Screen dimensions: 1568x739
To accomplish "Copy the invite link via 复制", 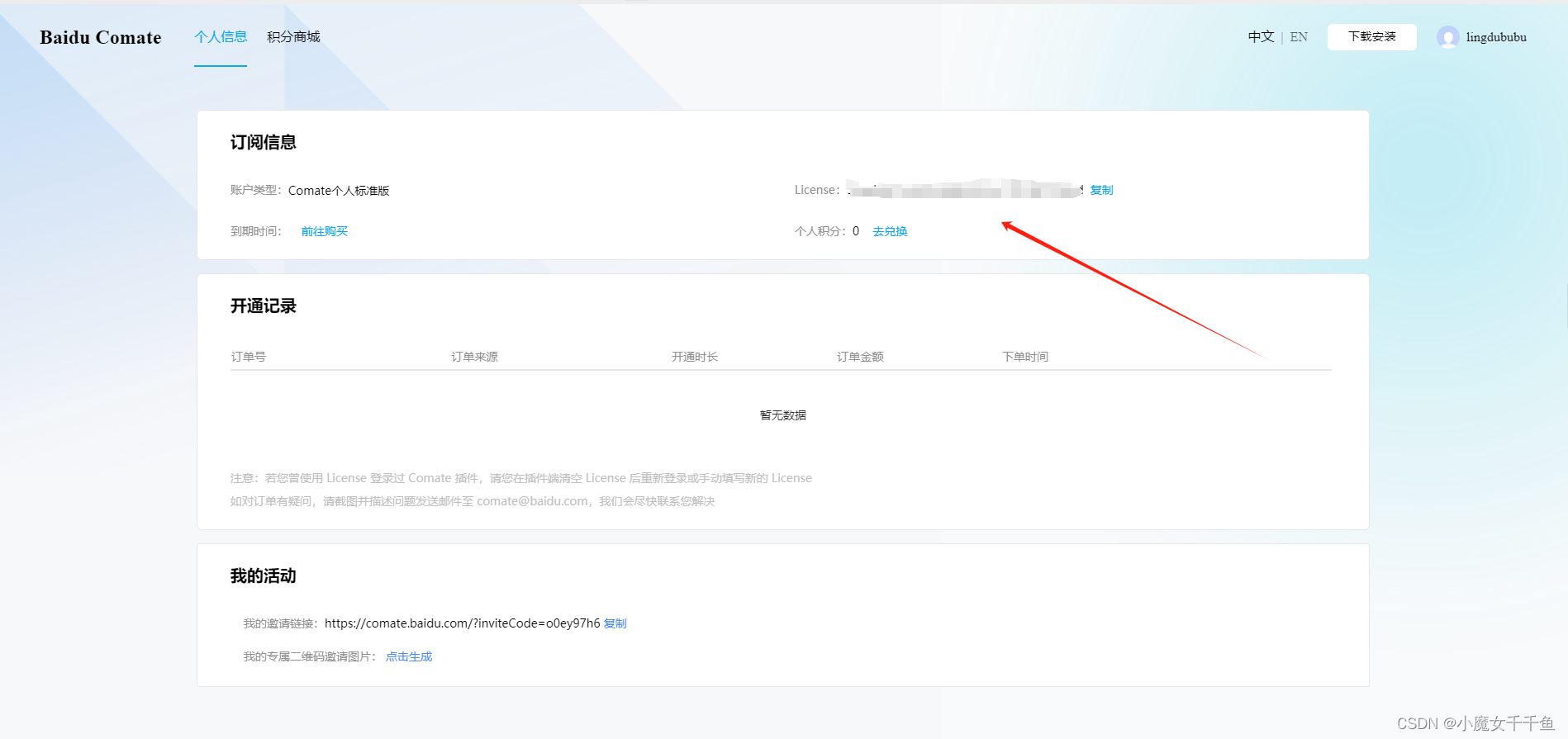I will pyautogui.click(x=615, y=623).
